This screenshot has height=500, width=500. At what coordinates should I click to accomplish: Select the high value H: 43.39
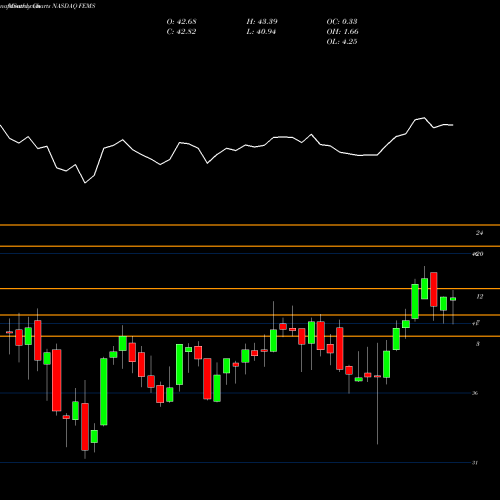[x=262, y=21]
